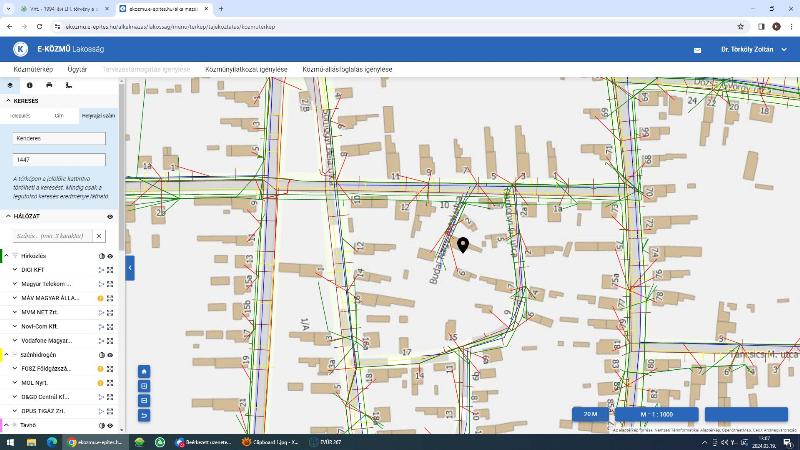Click the map undo view button
The width and height of the screenshot is (800, 450).
point(144,415)
